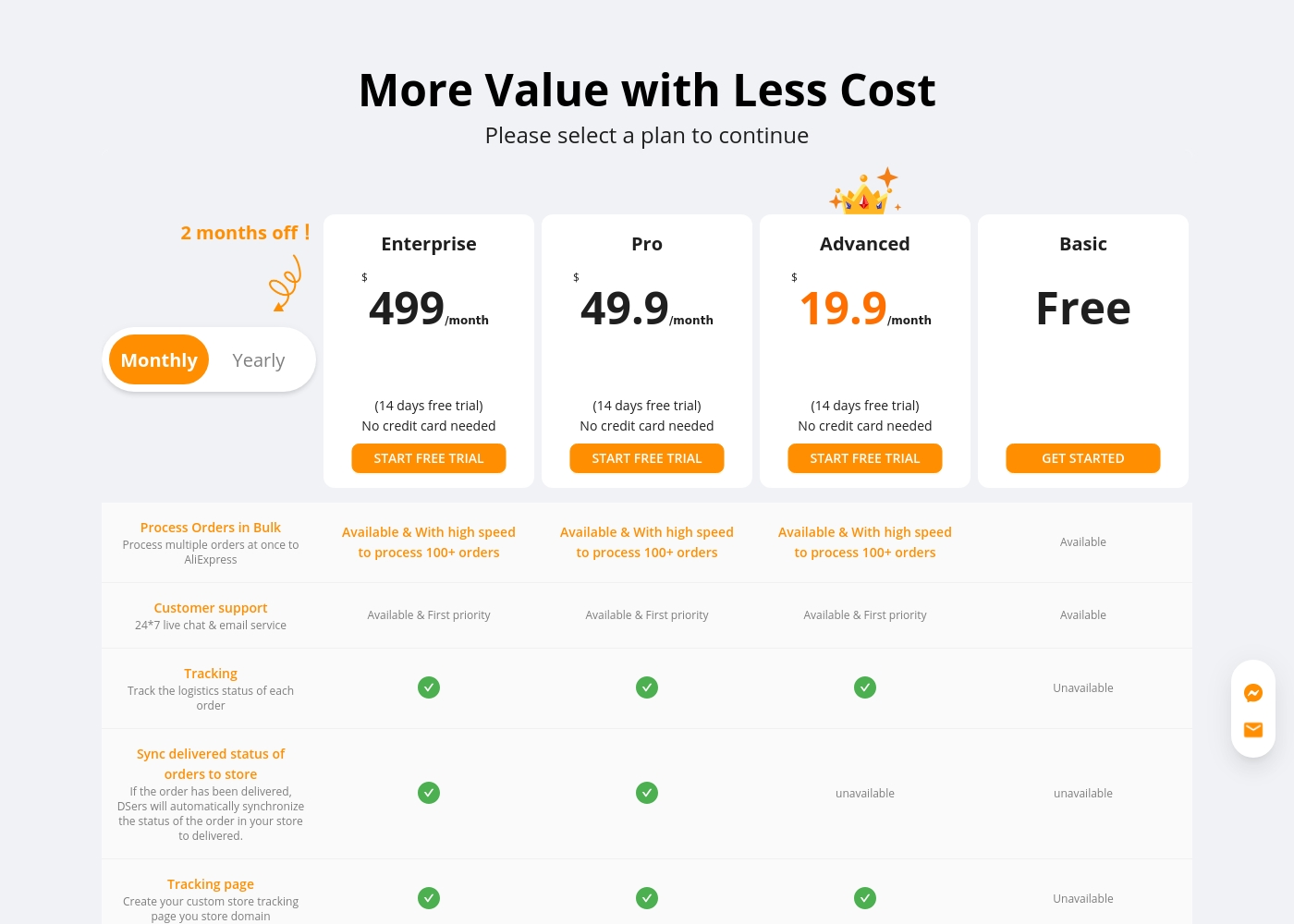The width and height of the screenshot is (1294, 924).
Task: Open the Messenger chat icon
Action: point(1253,693)
